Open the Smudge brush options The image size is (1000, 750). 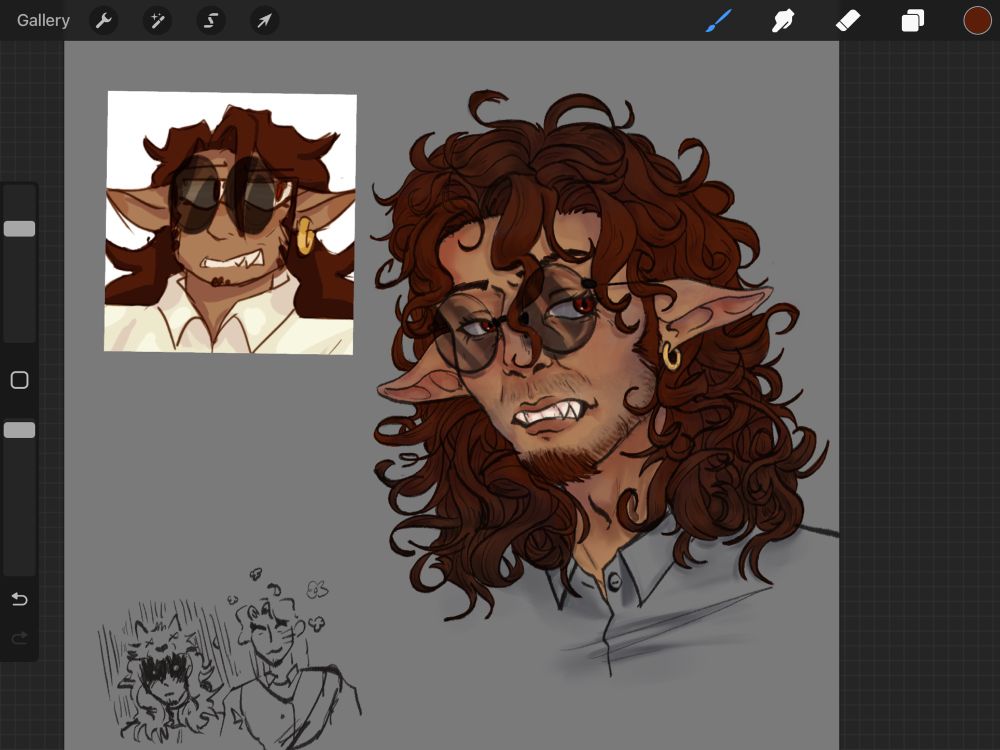click(783, 20)
